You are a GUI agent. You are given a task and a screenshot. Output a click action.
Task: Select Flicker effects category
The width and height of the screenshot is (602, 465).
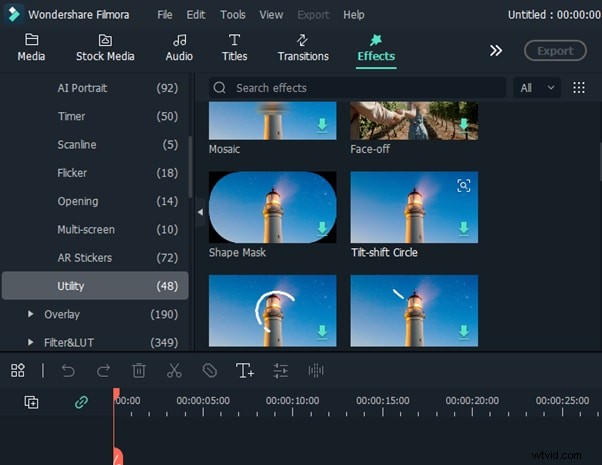[x=95, y=173]
